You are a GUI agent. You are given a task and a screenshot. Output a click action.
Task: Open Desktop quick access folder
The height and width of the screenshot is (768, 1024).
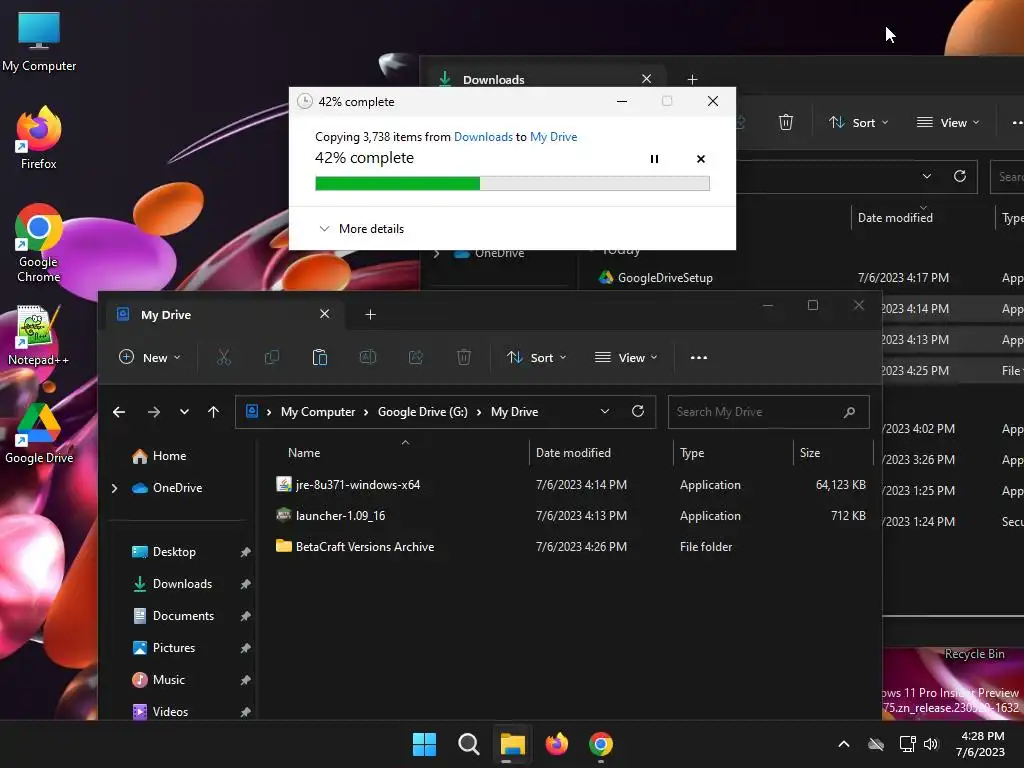click(x=164, y=552)
